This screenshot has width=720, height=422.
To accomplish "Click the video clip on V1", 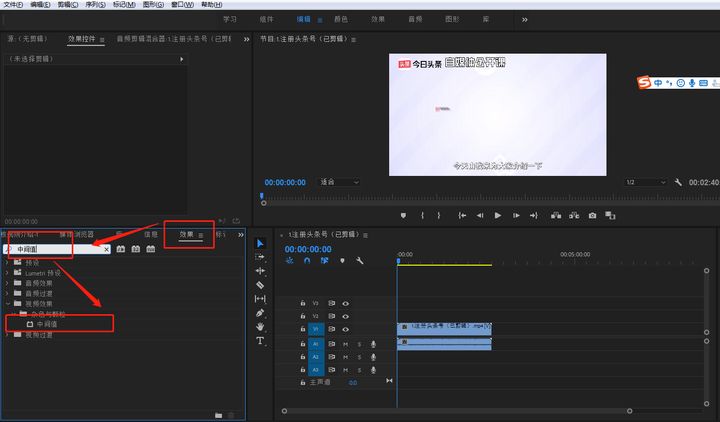I will point(444,329).
